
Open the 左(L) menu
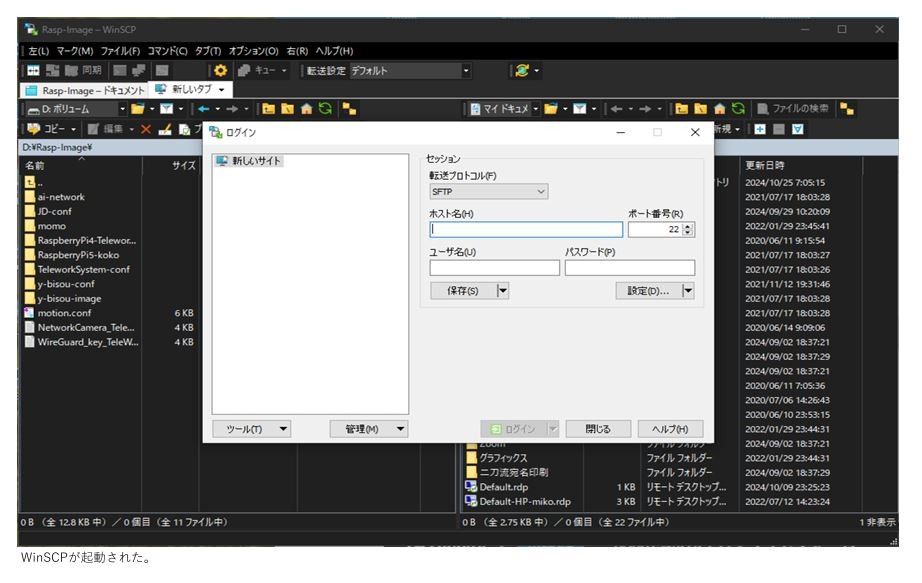click(39, 51)
